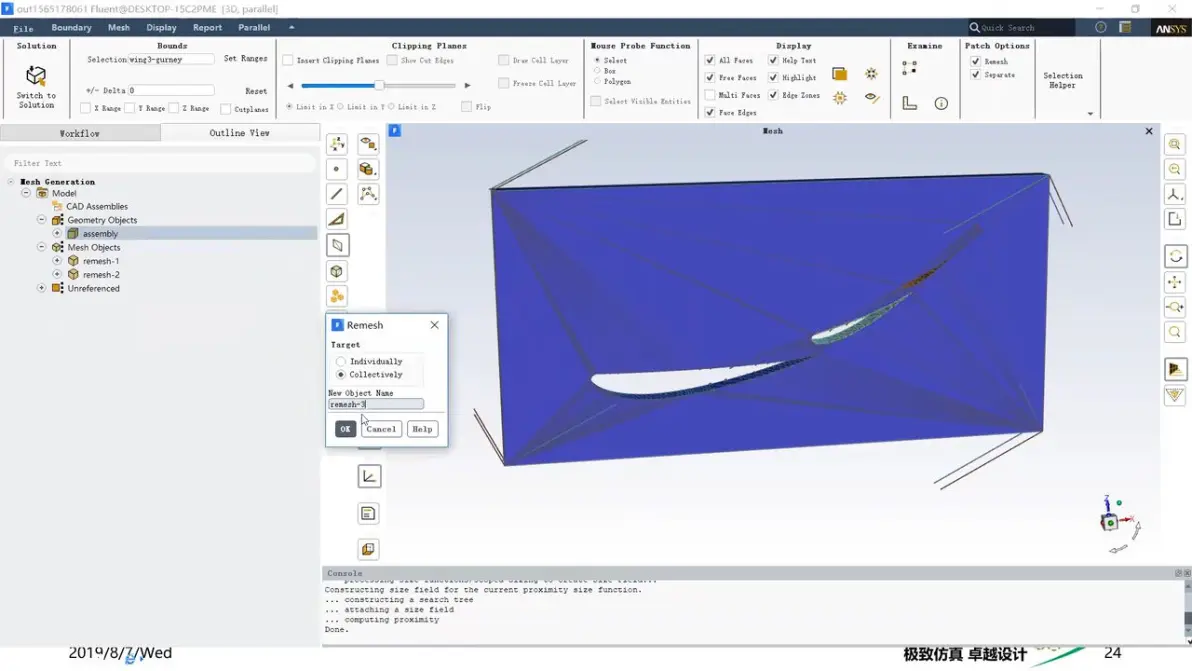This screenshot has height=671, width=1192.
Task: Click the overlapping windows icon at toolbar bottom
Action: 369,549
